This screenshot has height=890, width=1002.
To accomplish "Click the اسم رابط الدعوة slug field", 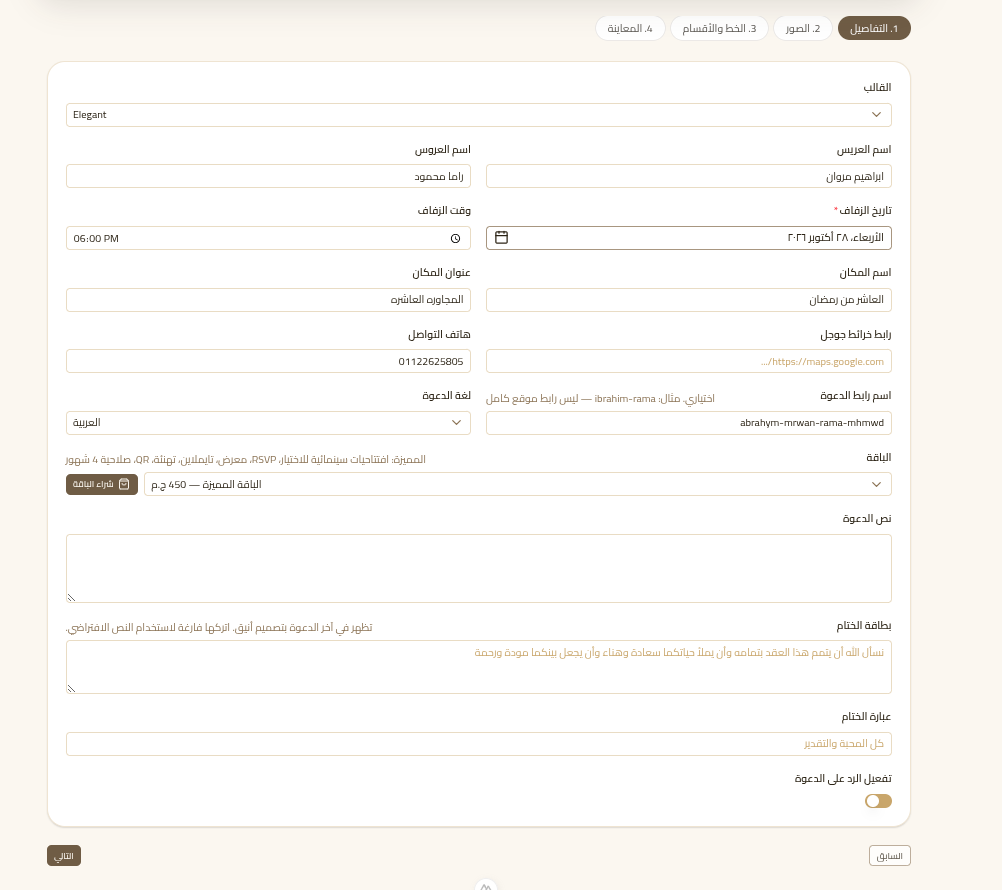I will [x=689, y=423].
